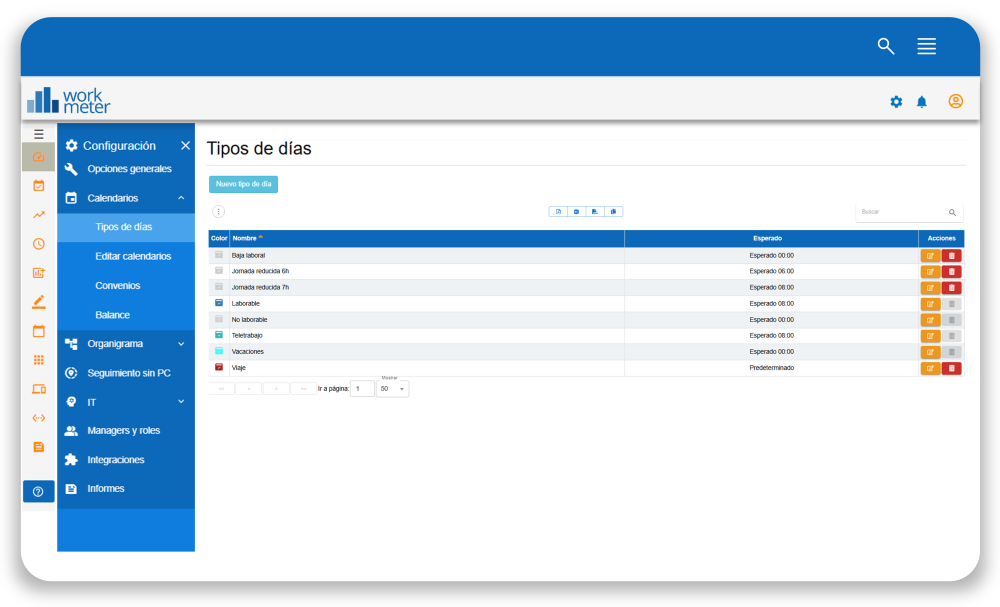This screenshot has width=1000, height=607.
Task: Open the notifications bell
Action: [x=922, y=102]
